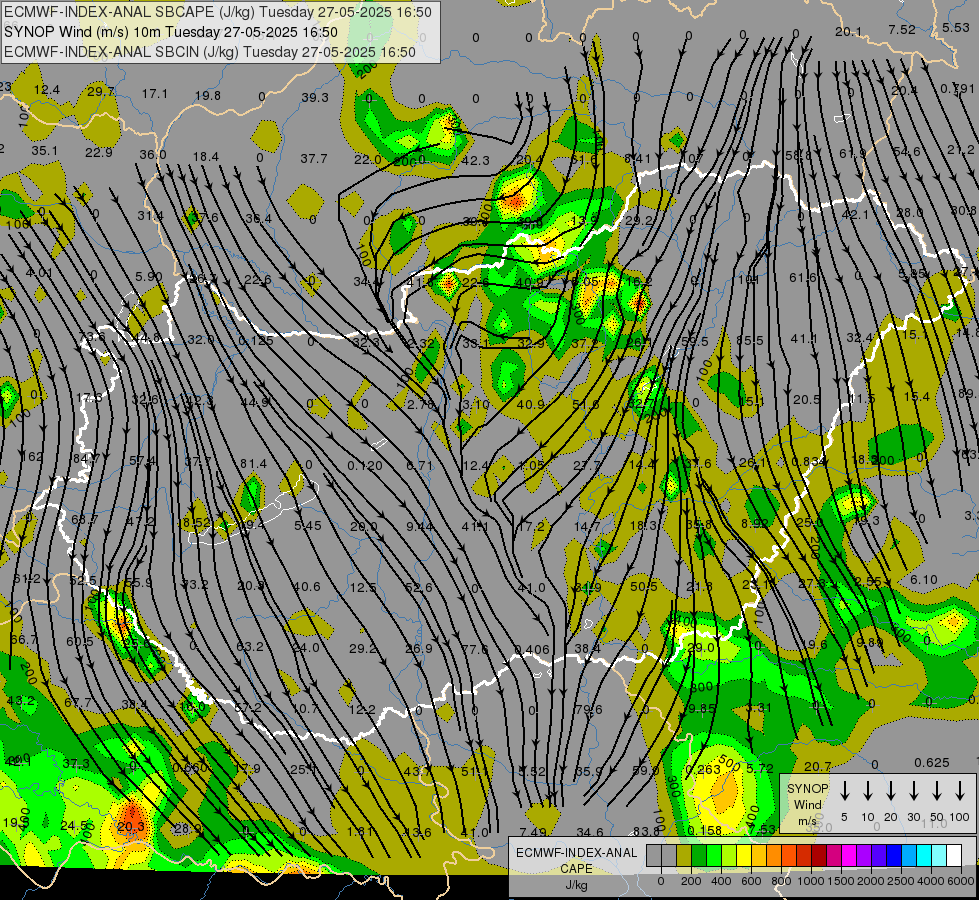The height and width of the screenshot is (900, 979).
Task: Click the CAPE legend caption
Action: click(576, 869)
